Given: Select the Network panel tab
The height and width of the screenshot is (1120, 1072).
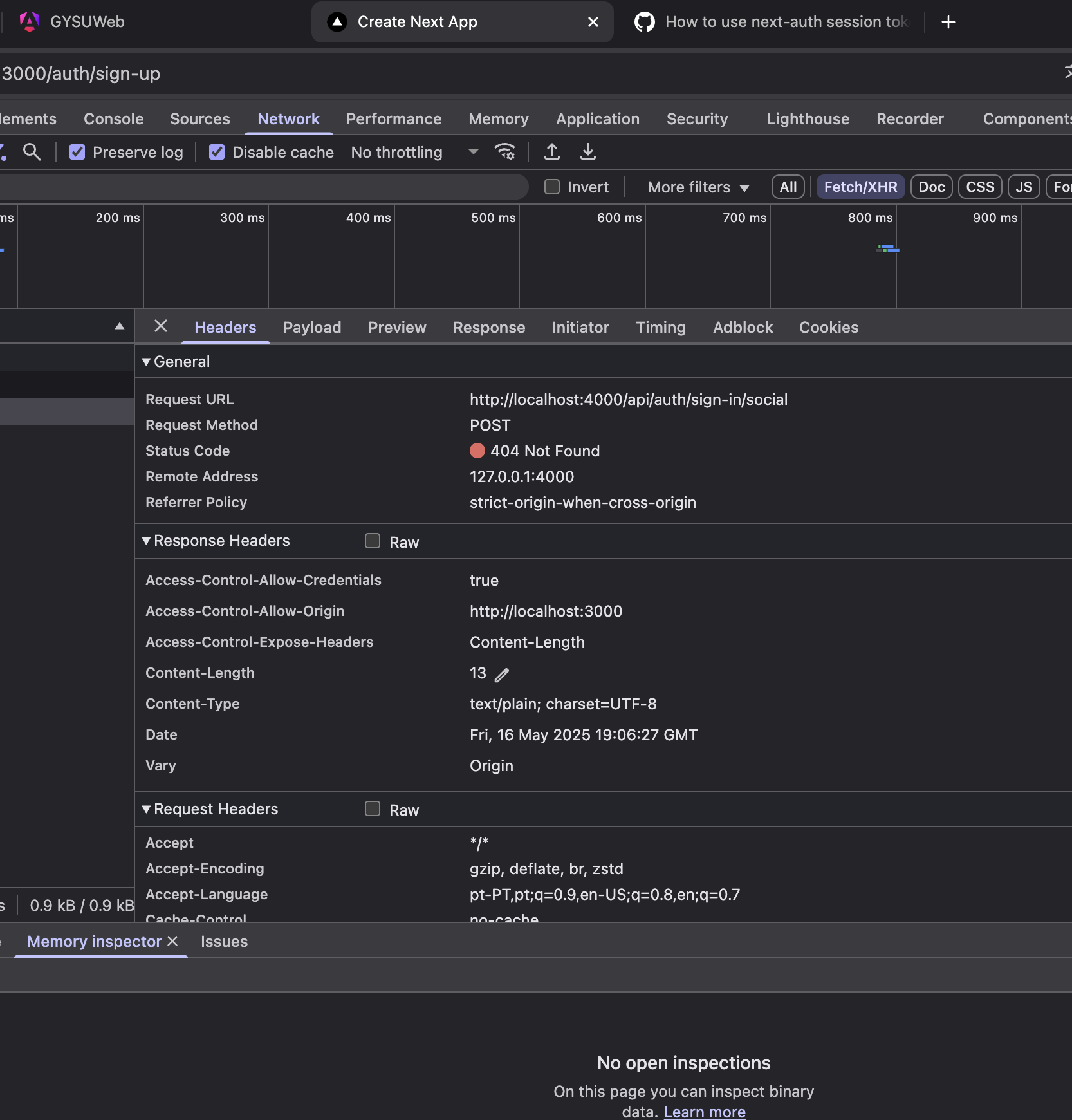Looking at the screenshot, I should coord(288,119).
